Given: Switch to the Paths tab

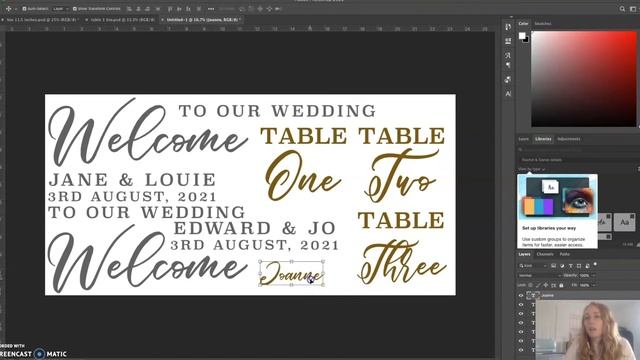Looking at the screenshot, I should [565, 254].
